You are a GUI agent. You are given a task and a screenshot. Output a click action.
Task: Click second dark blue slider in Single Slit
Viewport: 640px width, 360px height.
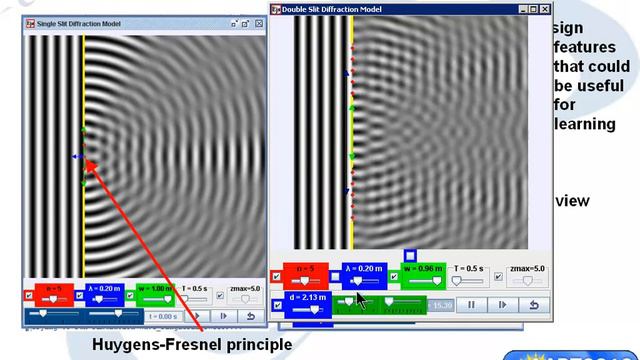click(x=114, y=313)
